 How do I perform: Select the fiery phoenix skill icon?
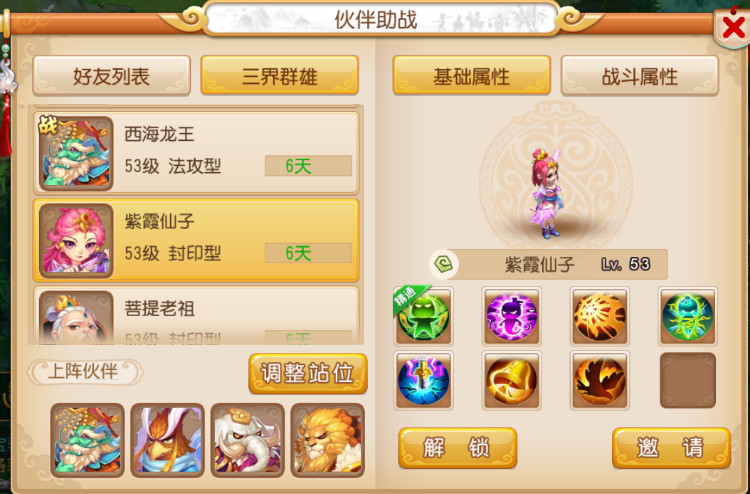pyautogui.click(x=599, y=380)
